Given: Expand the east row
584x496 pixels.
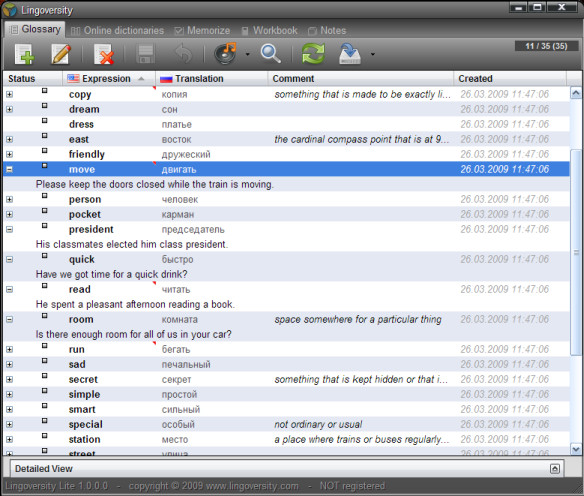Looking at the screenshot, I should pos(9,140).
